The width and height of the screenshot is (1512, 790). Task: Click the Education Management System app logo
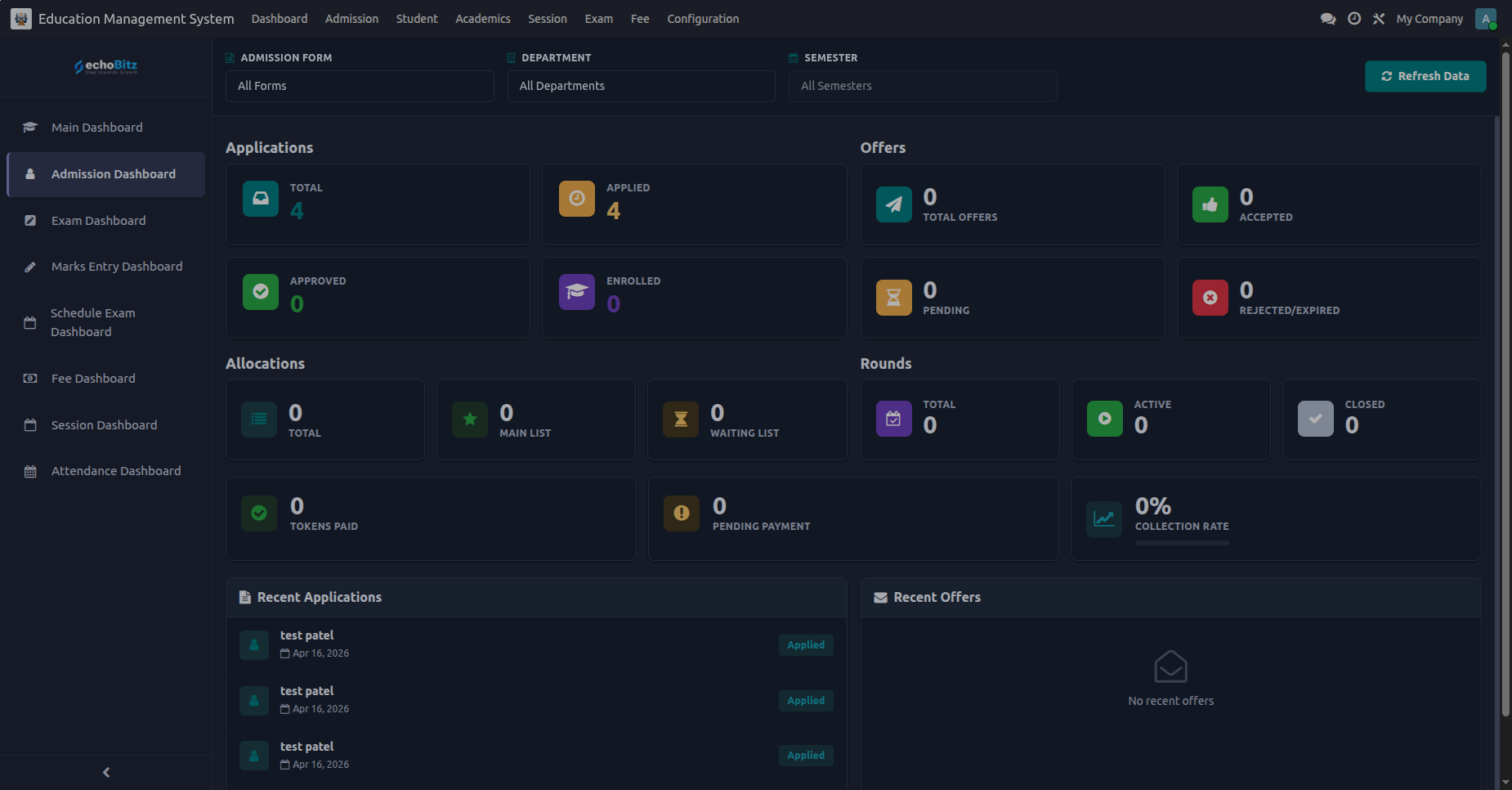click(21, 19)
